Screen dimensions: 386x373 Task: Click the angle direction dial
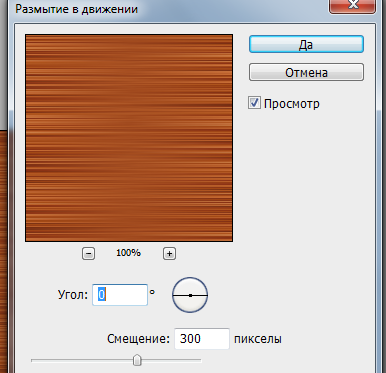[x=190, y=295]
